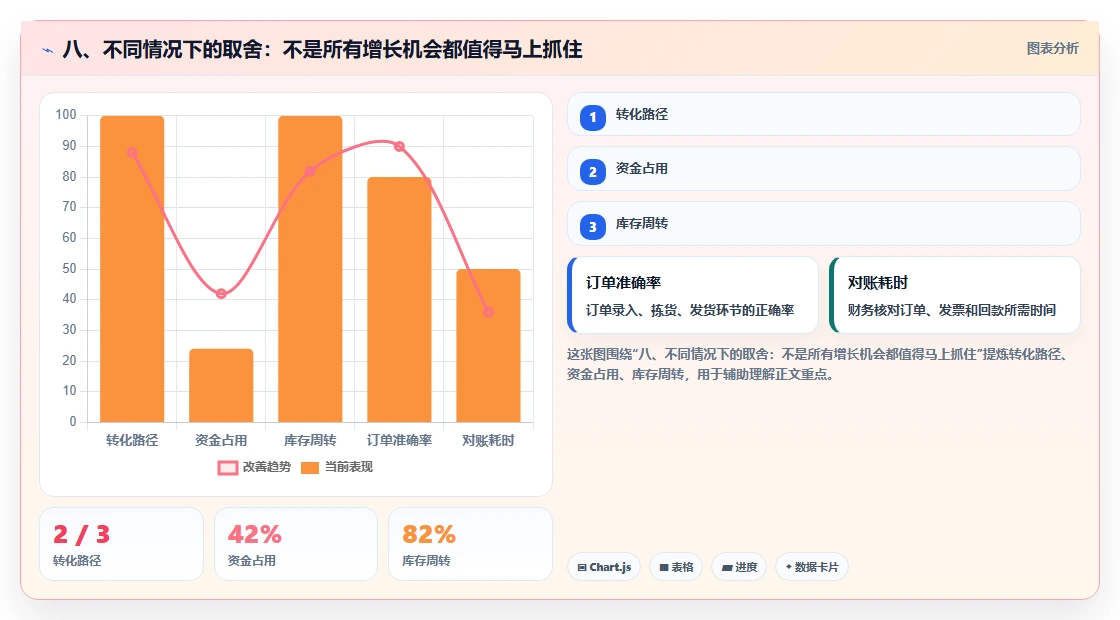This screenshot has width=1120, height=620.
Task: Click the orange 当前表现 legend swatch
Action: pyautogui.click(x=309, y=468)
